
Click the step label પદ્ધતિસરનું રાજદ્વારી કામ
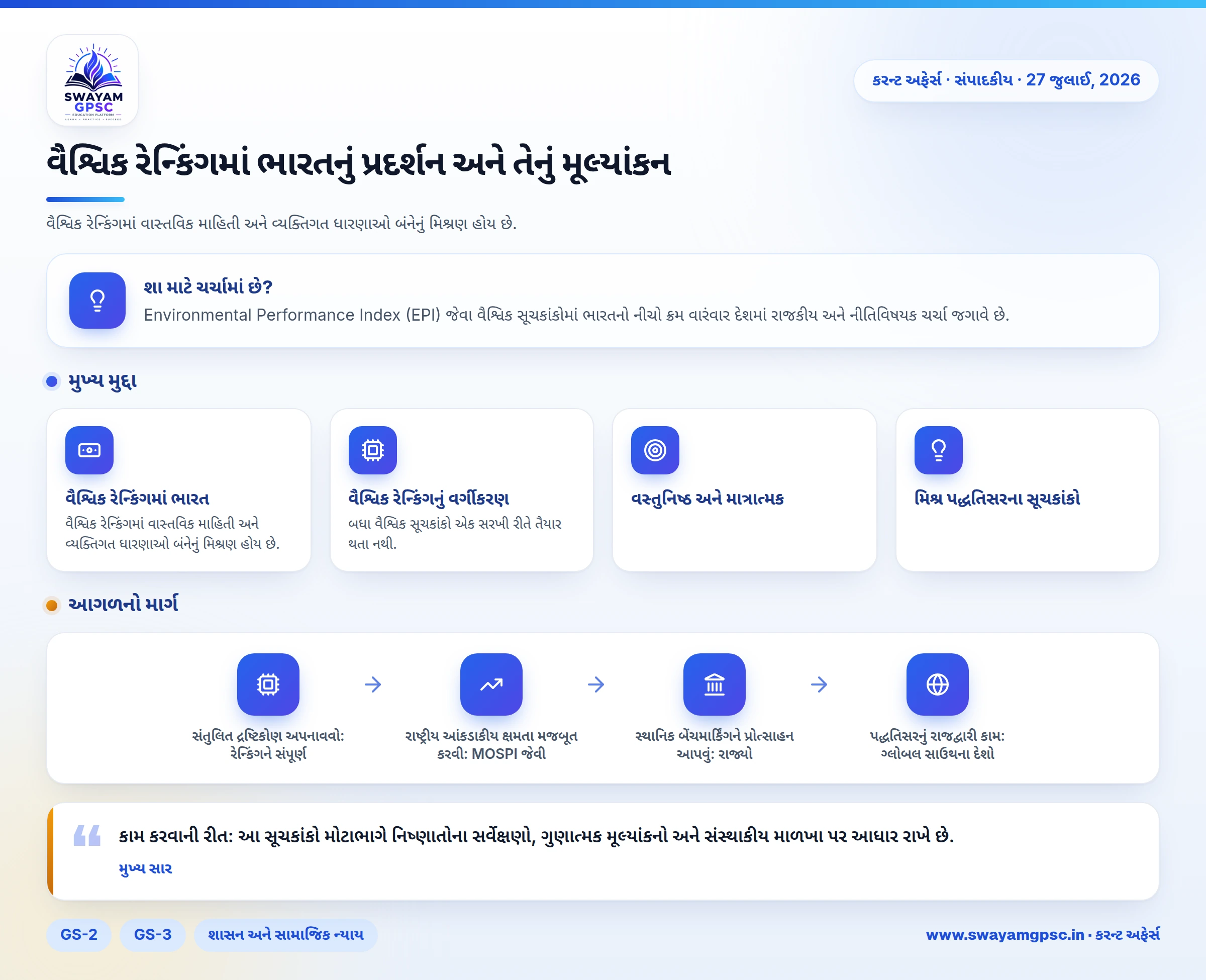937,745
